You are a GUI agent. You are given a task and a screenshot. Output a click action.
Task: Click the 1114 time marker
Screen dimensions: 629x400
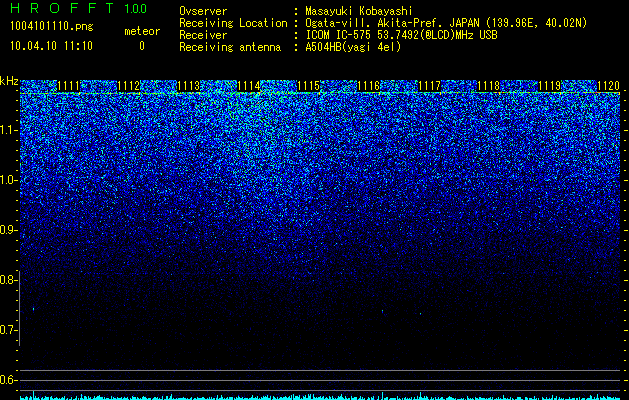point(249,85)
